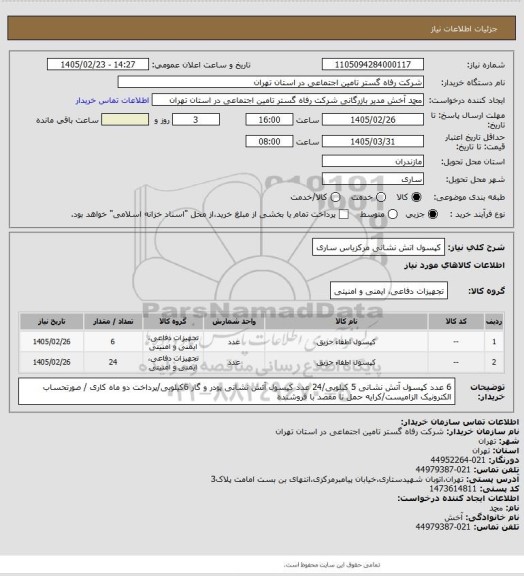Click need date 1405/02/26 in row 2

[51, 362]
